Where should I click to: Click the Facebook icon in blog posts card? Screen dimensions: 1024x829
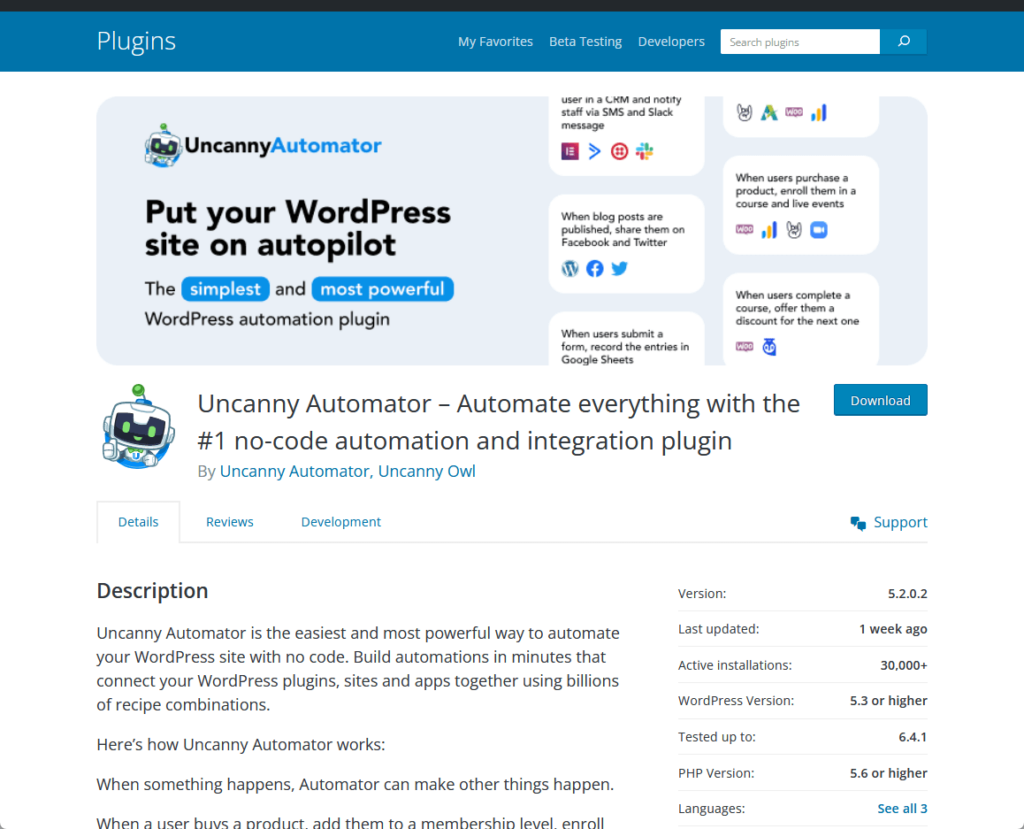[x=594, y=268]
